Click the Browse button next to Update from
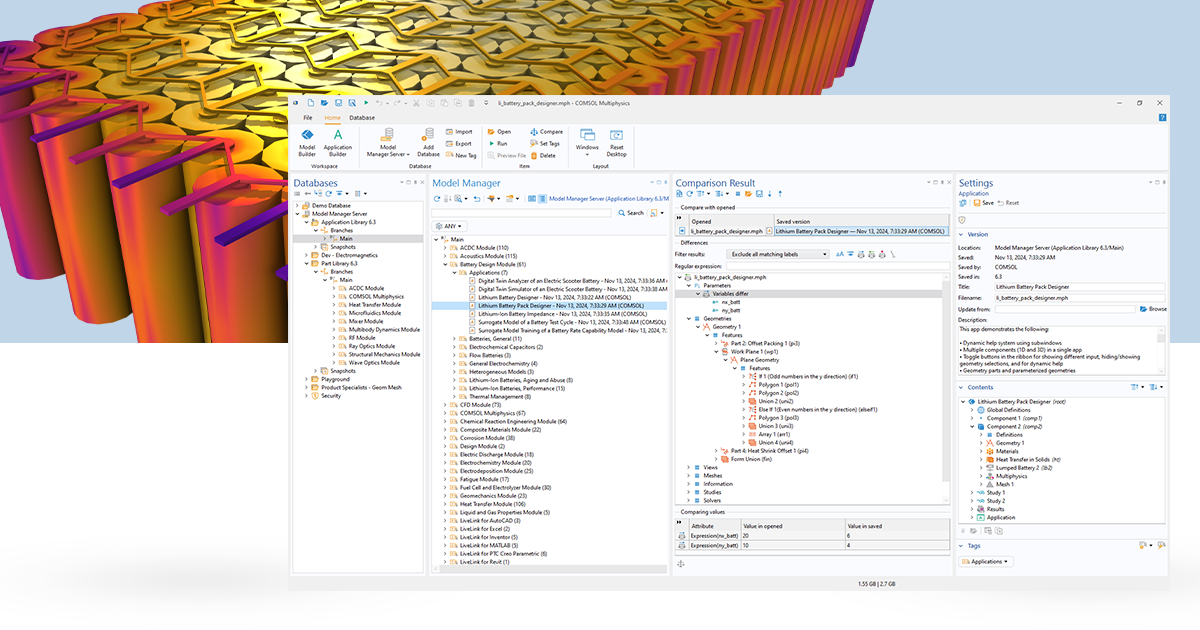 [1152, 309]
